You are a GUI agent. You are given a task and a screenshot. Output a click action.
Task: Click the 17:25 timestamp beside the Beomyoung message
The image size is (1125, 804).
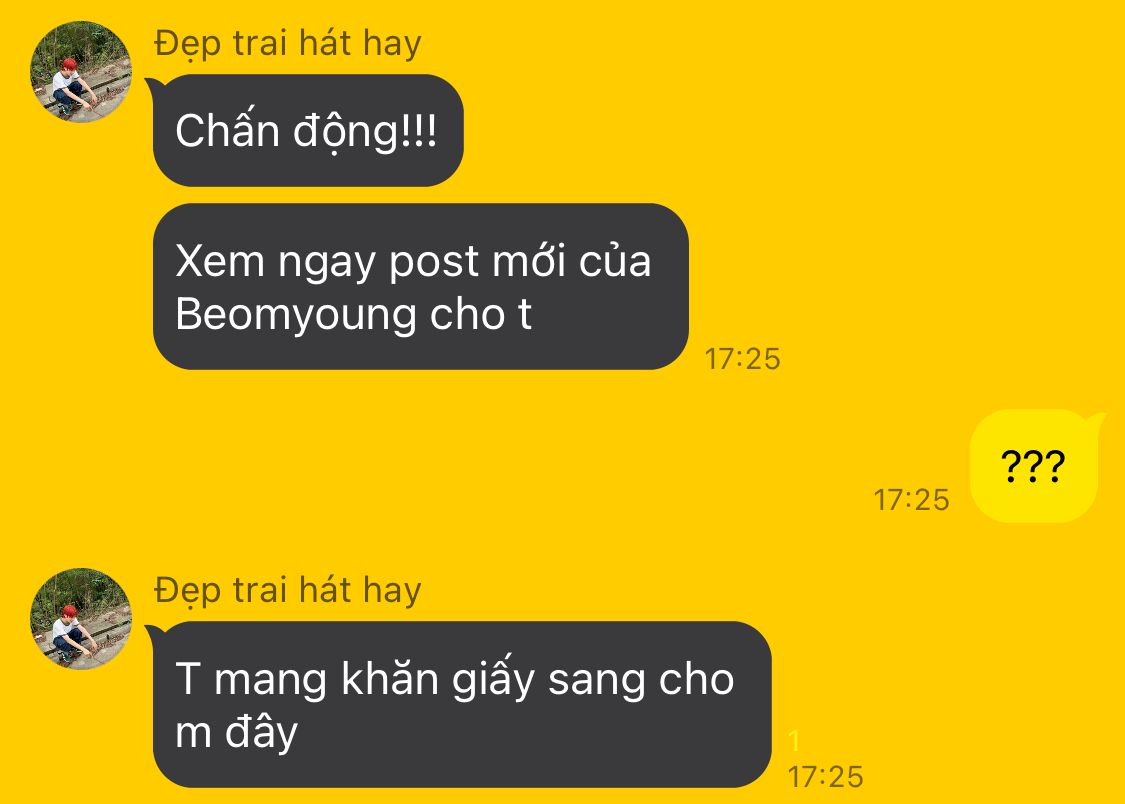tap(742, 359)
